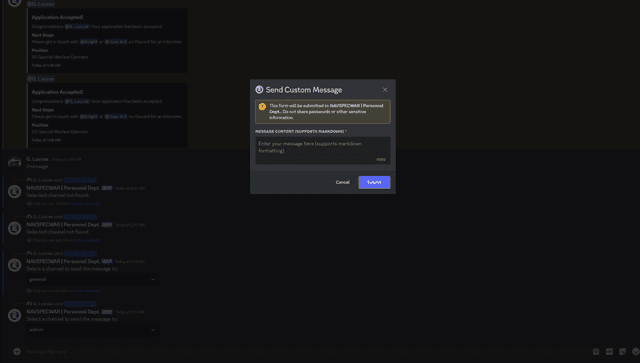Click the bot icon beside Send Custom Message title
This screenshot has height=363, width=640.
[259, 90]
